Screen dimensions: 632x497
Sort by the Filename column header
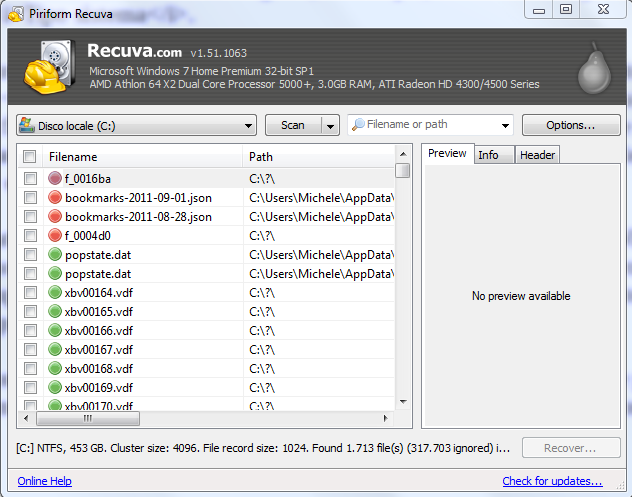point(142,156)
